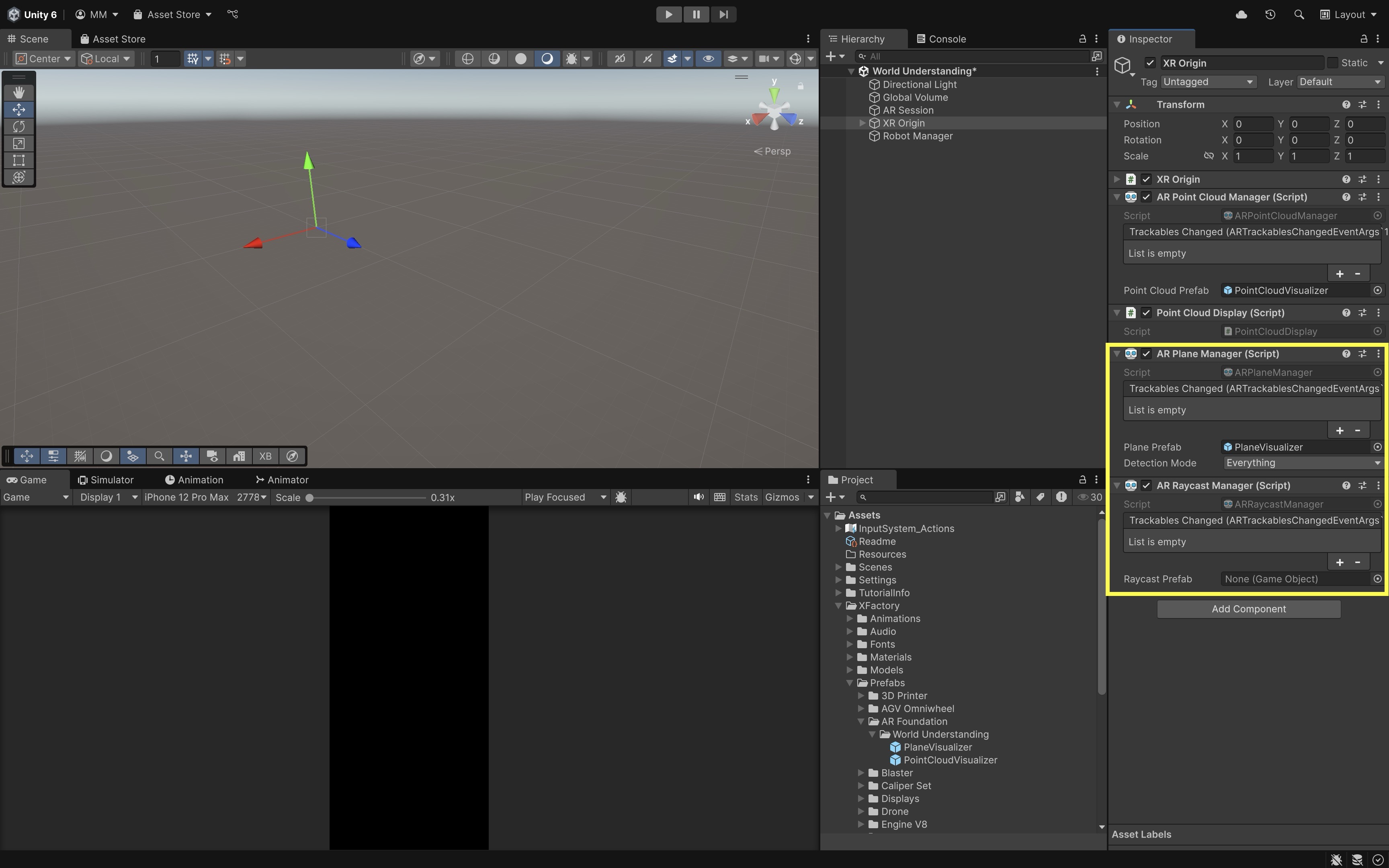Open the Detection Mode dropdown
Screen dimensions: 1389x868
pos(1302,463)
